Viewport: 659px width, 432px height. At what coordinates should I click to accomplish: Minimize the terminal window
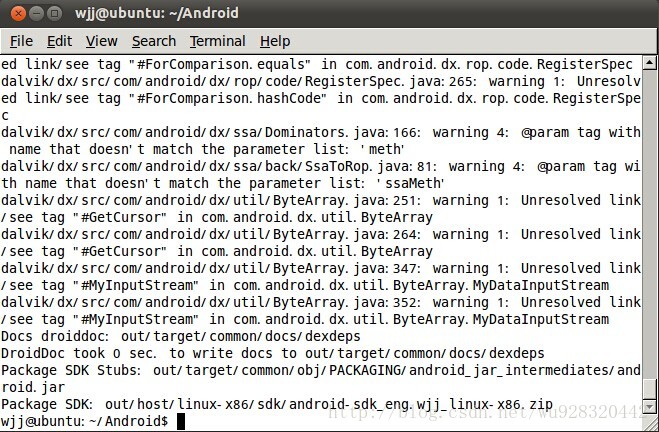(x=36, y=13)
